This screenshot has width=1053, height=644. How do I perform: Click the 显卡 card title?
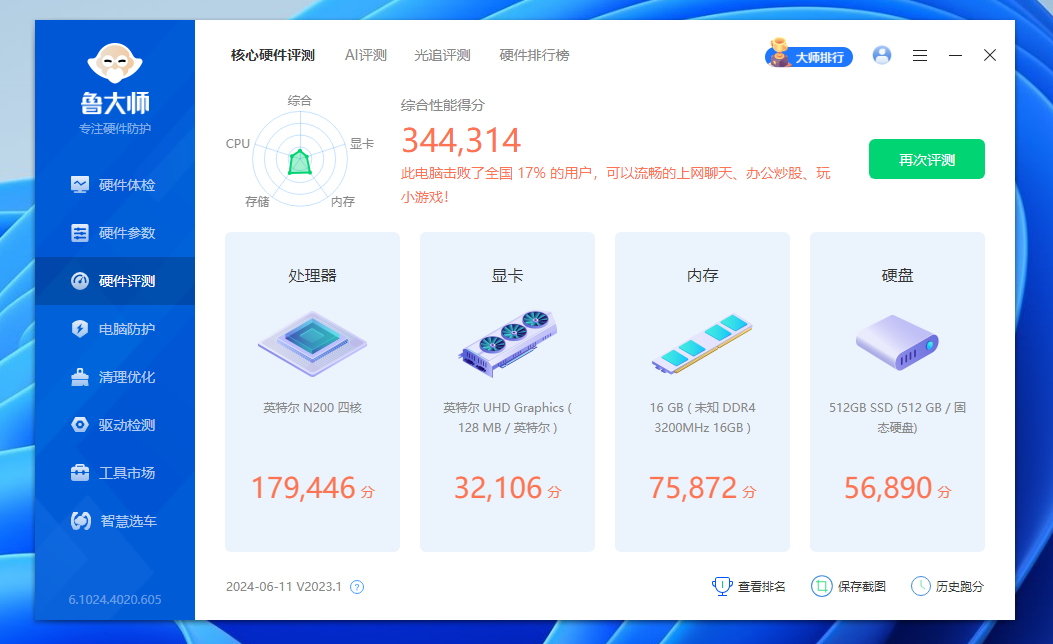(x=507, y=275)
